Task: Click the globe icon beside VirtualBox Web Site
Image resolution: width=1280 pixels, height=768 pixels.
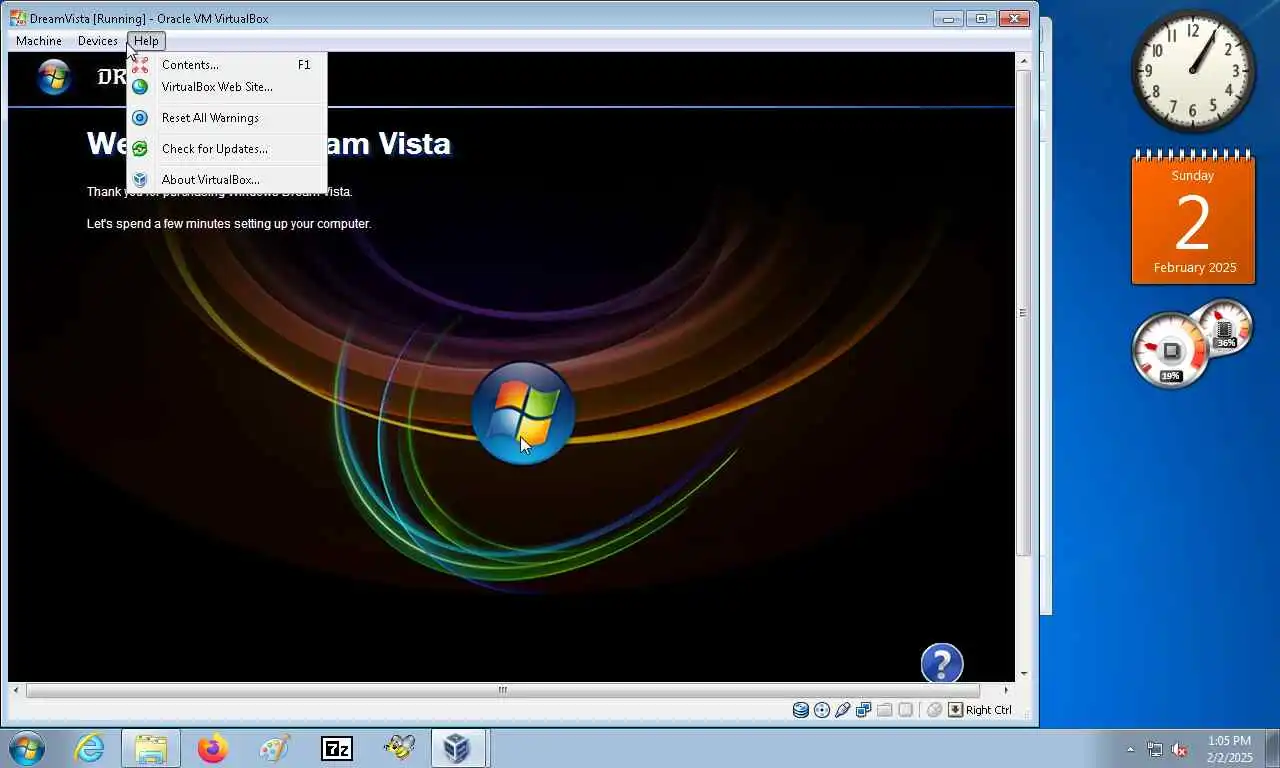Action: click(x=140, y=87)
